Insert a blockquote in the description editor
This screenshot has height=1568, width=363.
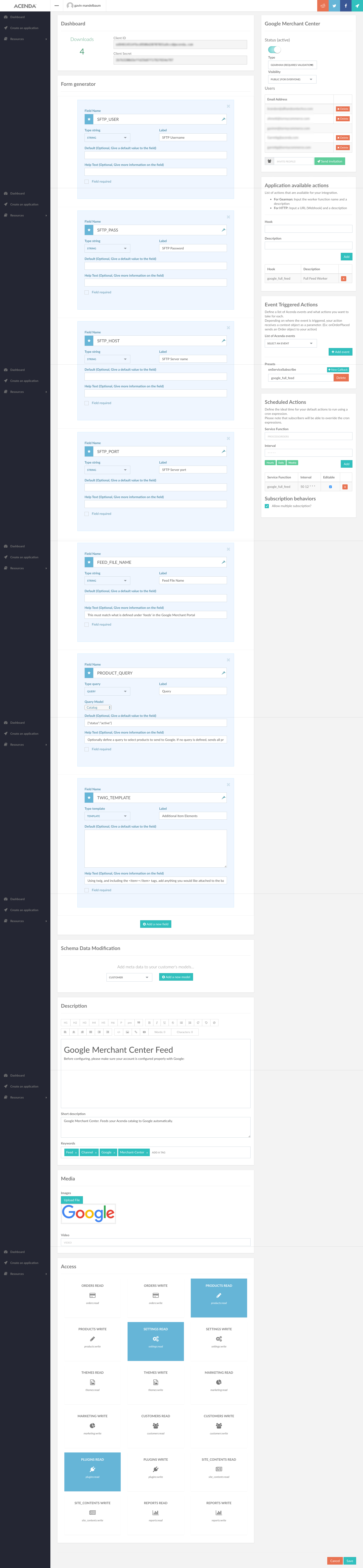pyautogui.click(x=139, y=1023)
